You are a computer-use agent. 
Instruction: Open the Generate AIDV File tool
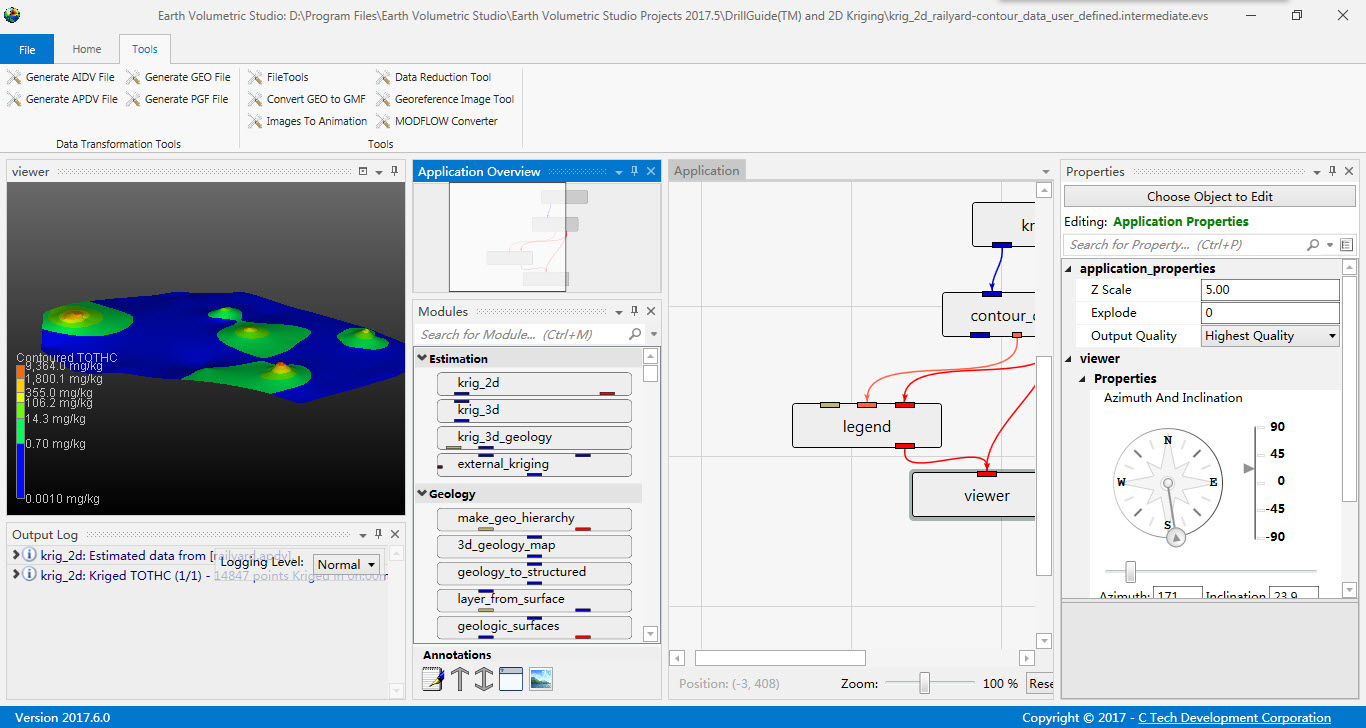61,77
